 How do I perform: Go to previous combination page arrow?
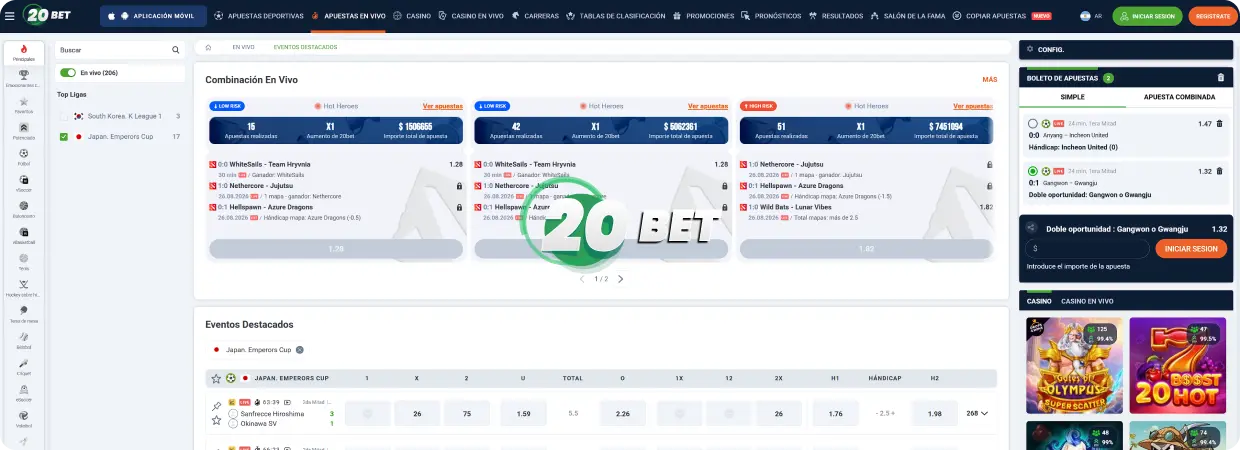583,279
